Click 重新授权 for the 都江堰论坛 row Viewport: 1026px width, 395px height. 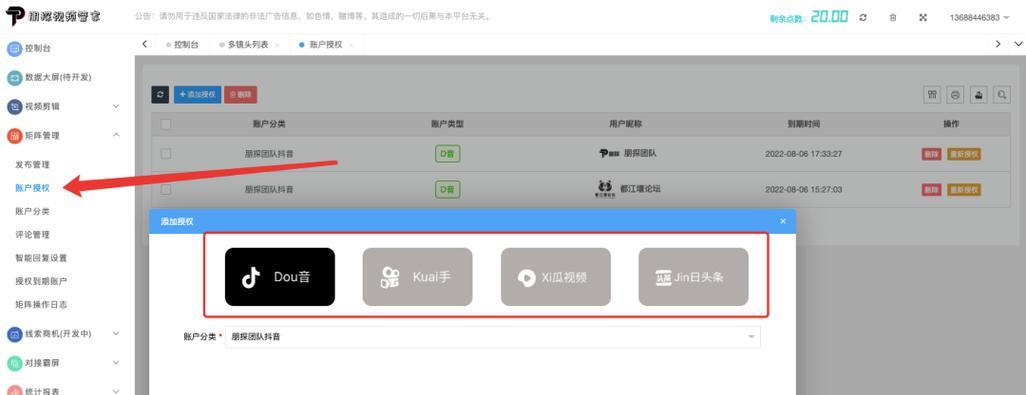tap(964, 190)
